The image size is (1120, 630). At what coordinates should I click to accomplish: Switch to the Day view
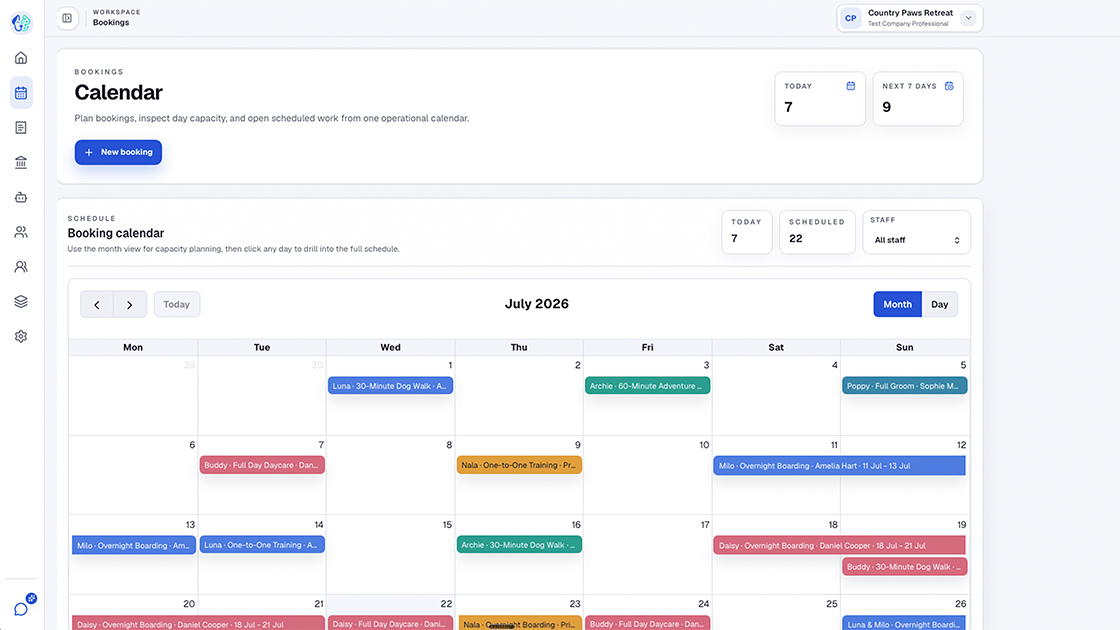[x=939, y=304]
